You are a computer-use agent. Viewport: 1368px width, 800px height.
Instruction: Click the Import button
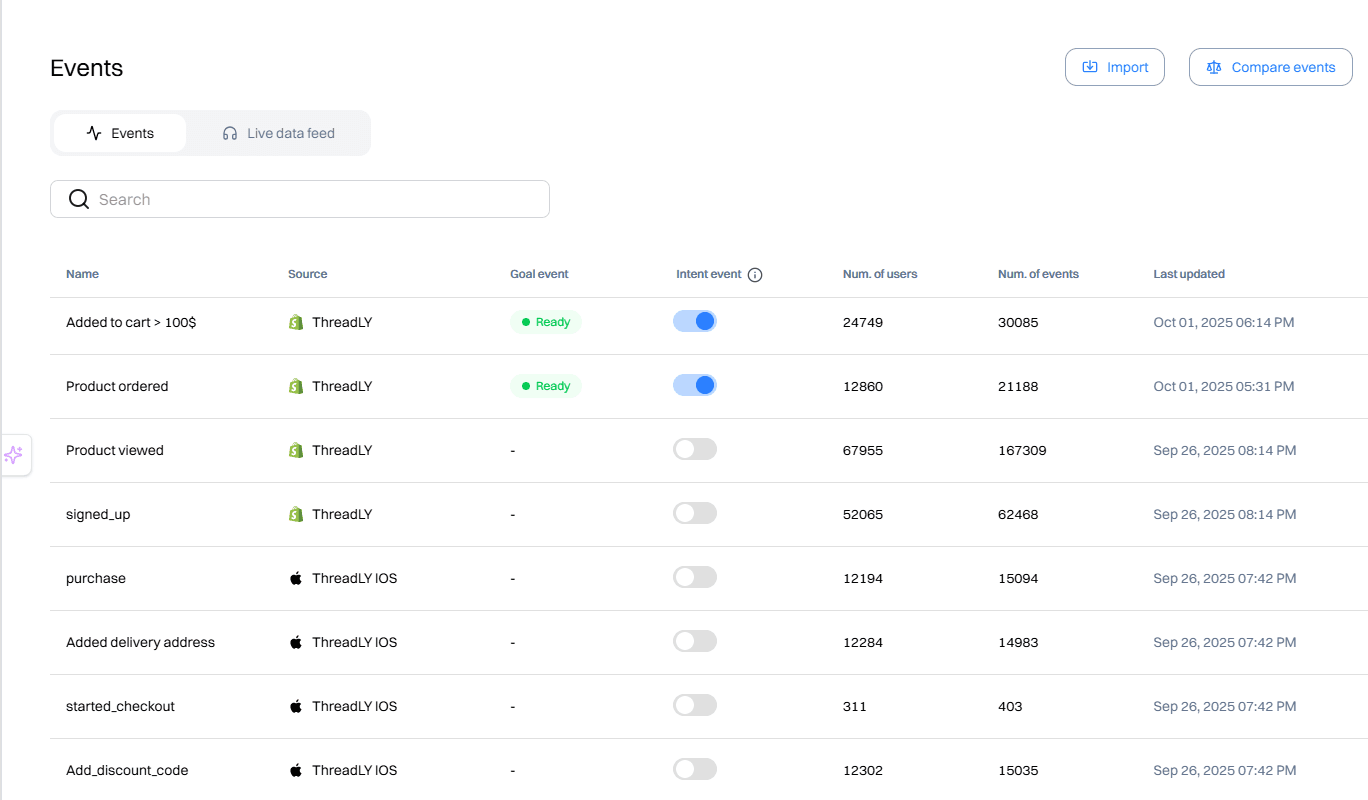pos(1114,66)
